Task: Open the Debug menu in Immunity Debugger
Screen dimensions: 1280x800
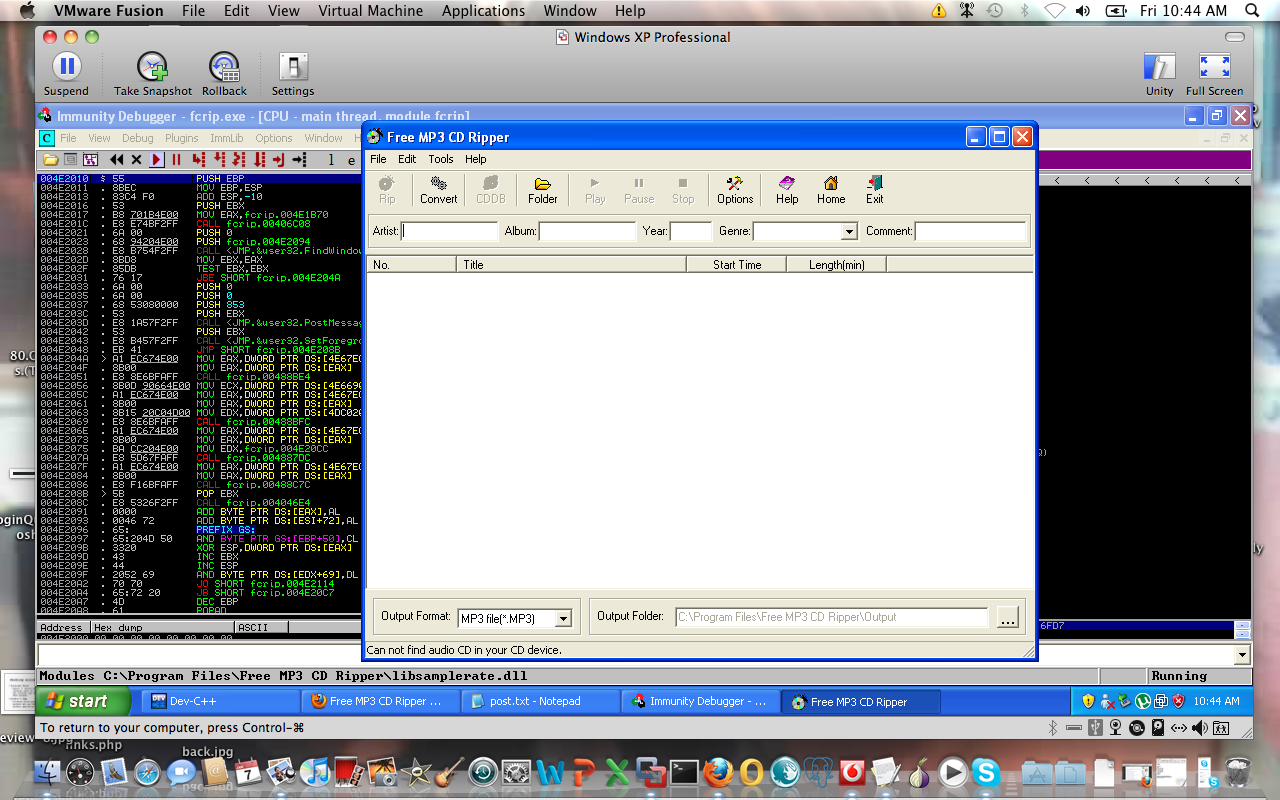Action: click(x=138, y=138)
